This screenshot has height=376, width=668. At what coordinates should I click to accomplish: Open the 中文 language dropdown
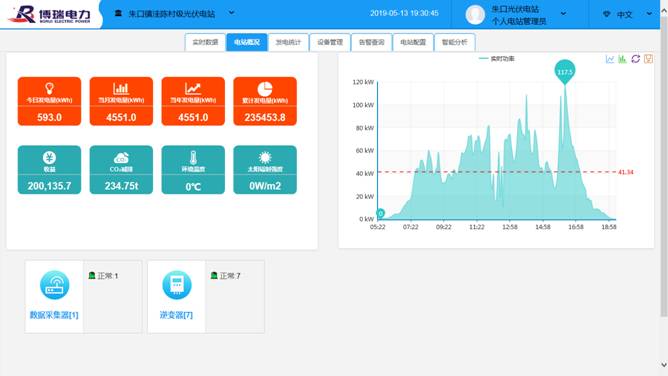click(628, 14)
